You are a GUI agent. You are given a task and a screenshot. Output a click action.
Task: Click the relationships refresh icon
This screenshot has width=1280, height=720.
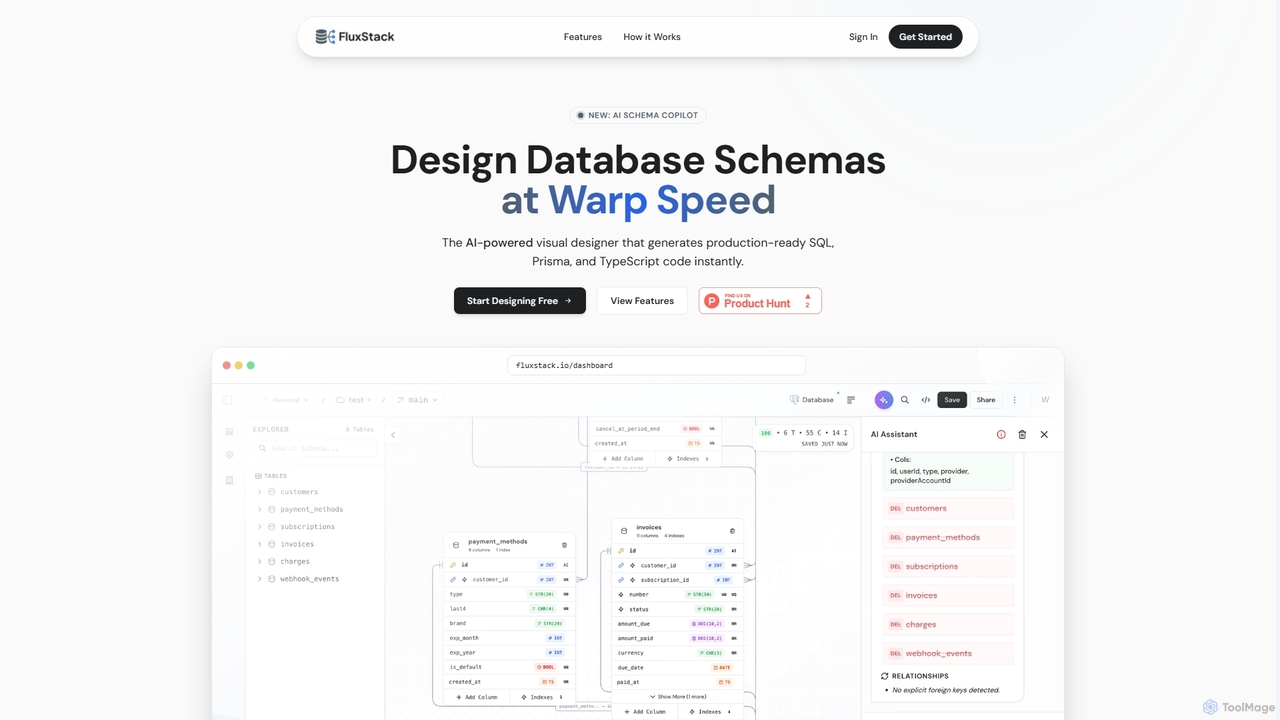point(885,676)
